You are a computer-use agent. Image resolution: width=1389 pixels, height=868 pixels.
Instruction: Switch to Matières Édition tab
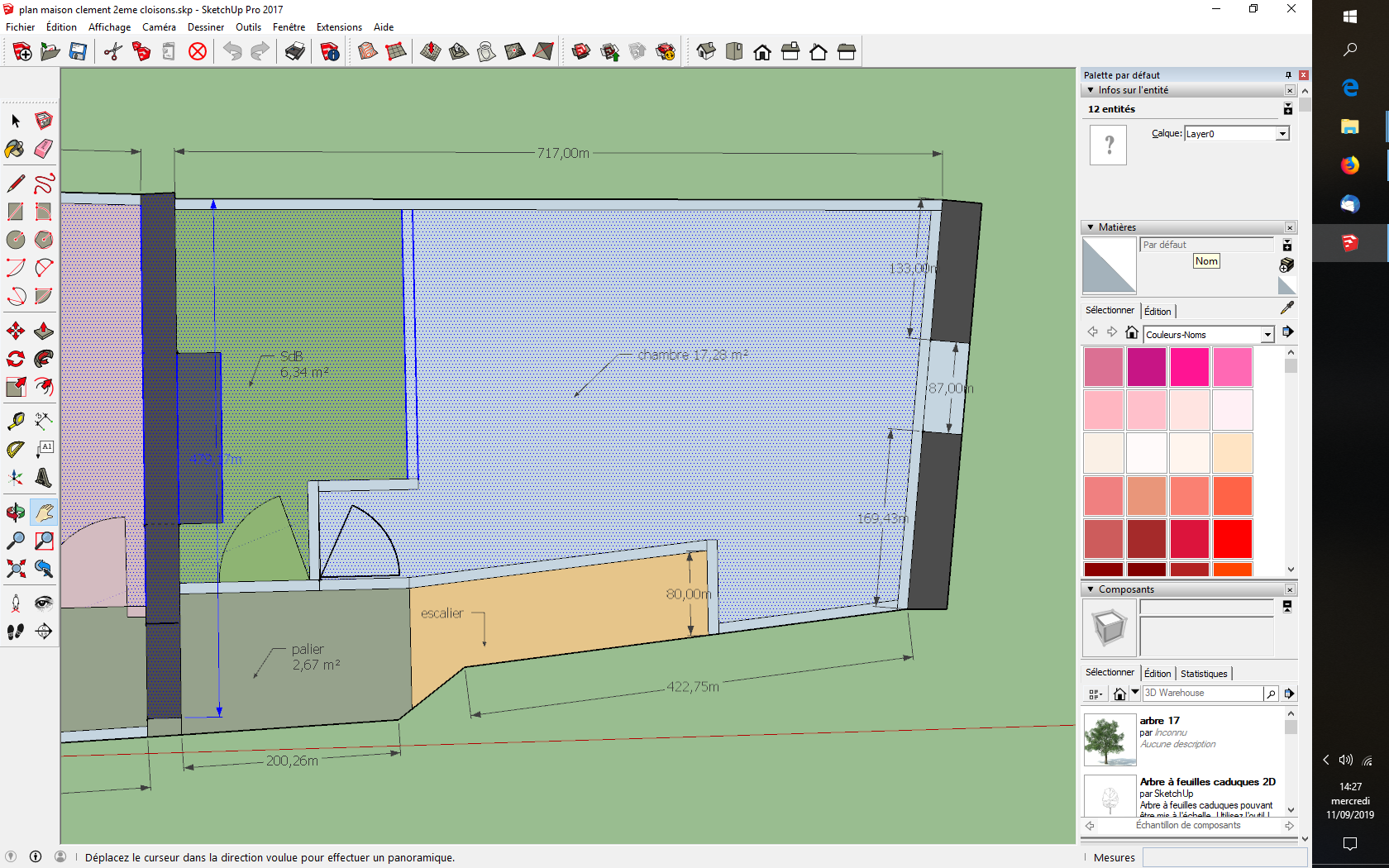1157,312
